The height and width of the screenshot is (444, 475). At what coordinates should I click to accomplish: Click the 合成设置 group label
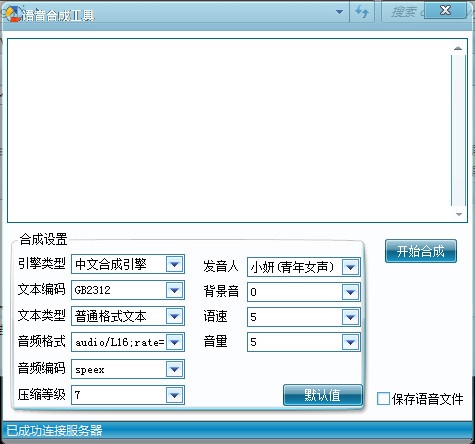tap(43, 239)
